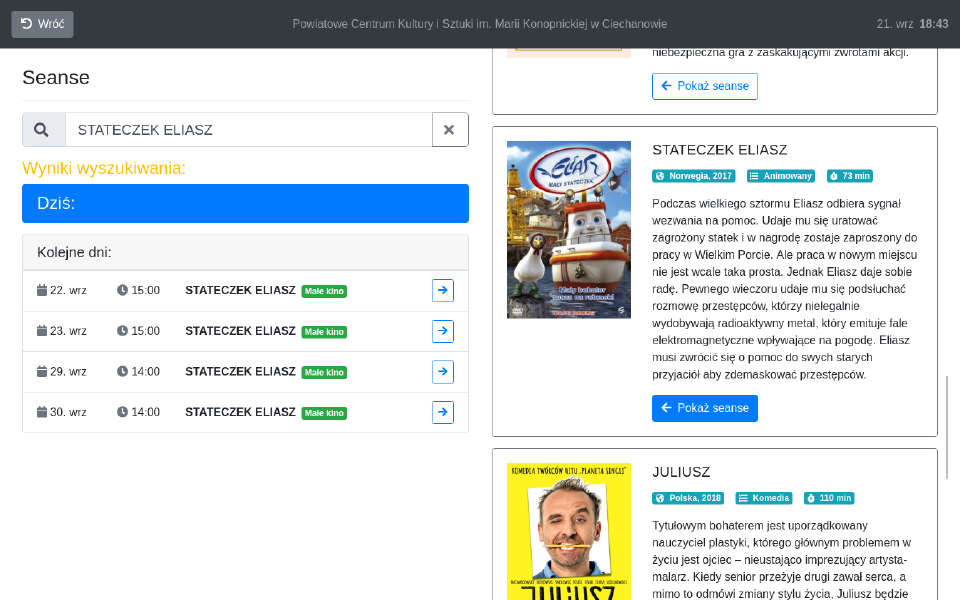960x600 pixels.
Task: Click the clock icon in the 23. wrz row
Action: click(122, 331)
